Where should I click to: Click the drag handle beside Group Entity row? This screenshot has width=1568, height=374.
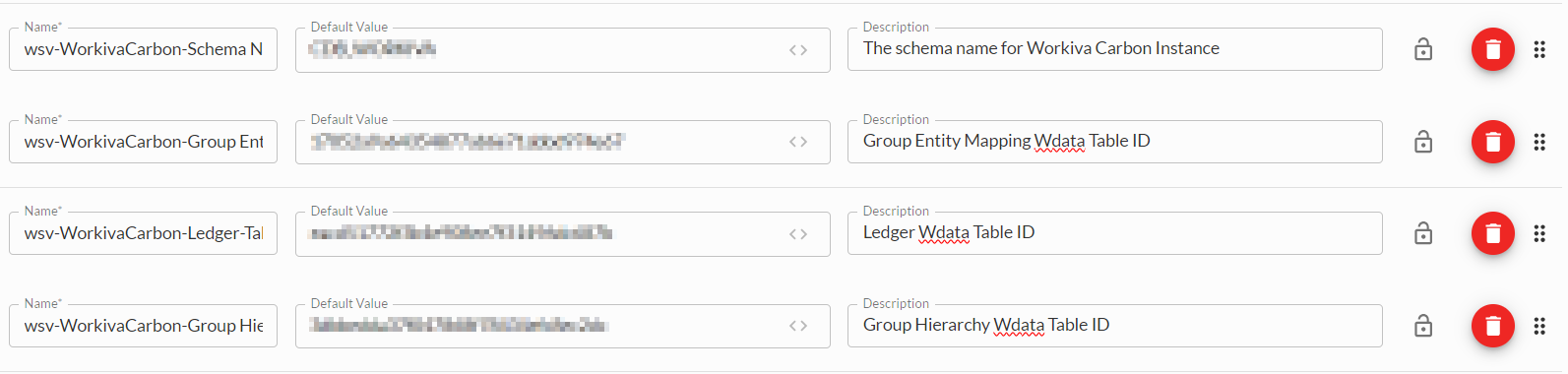(1539, 142)
